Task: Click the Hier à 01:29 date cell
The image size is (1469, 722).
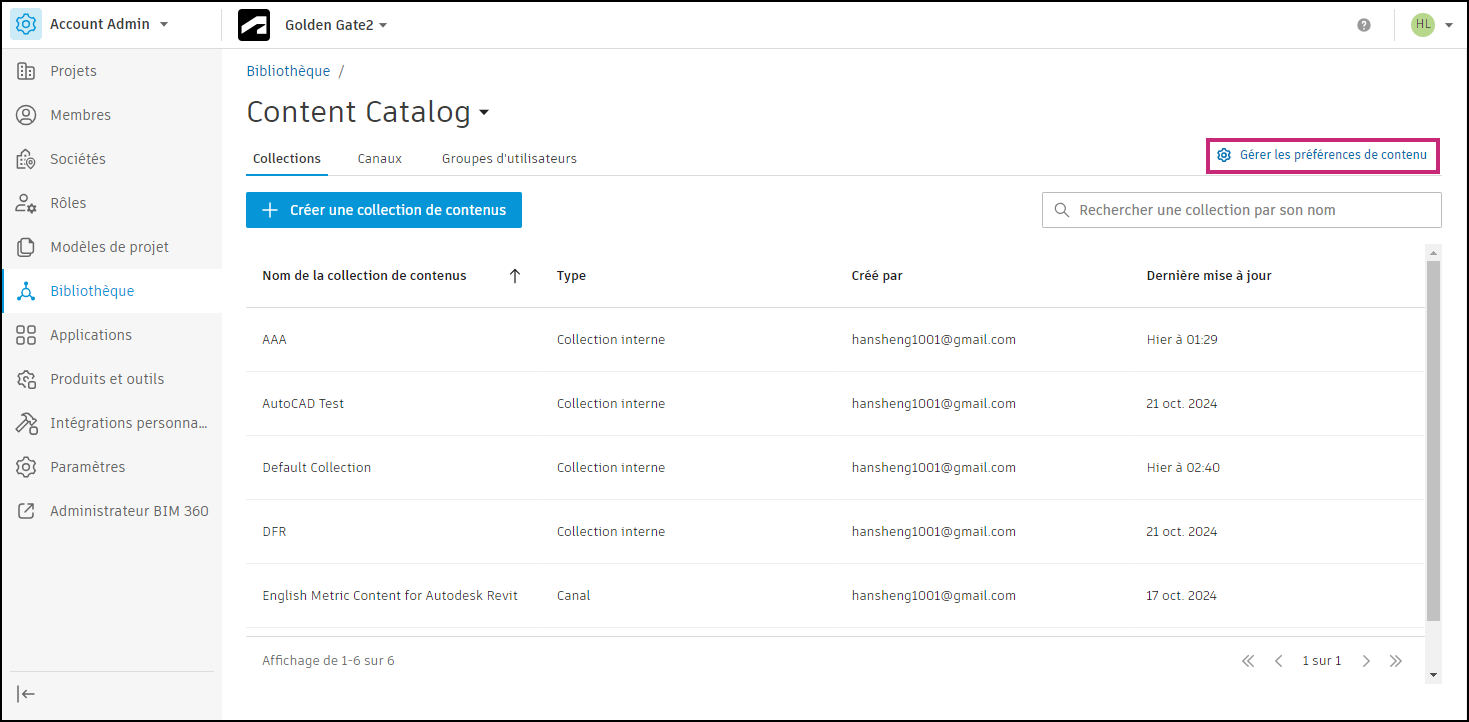Action: click(x=1182, y=340)
